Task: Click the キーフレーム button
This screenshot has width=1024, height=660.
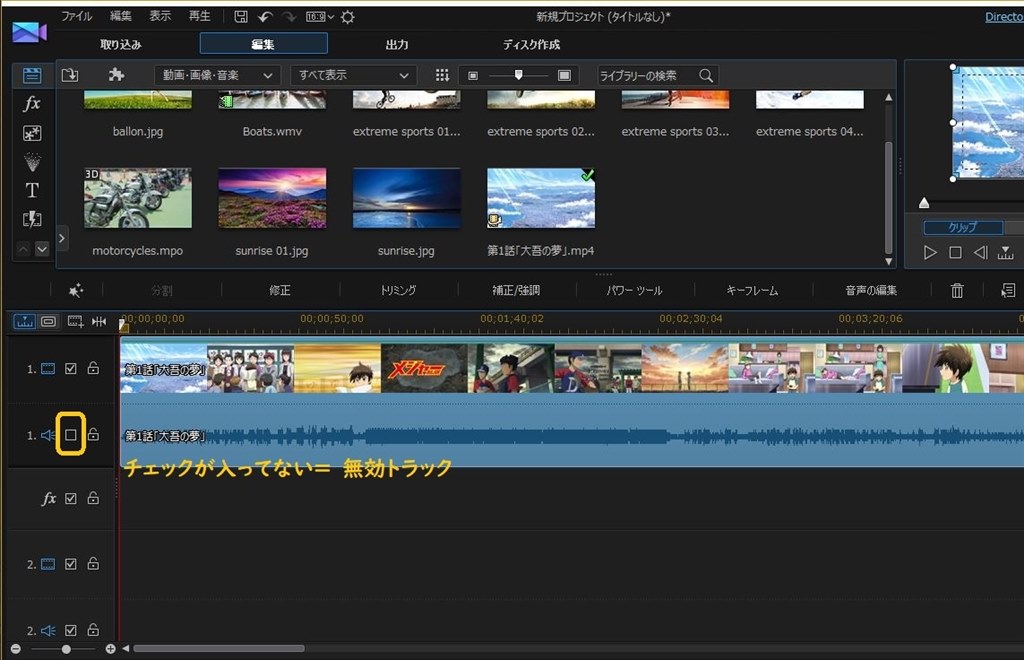Action: (x=751, y=289)
